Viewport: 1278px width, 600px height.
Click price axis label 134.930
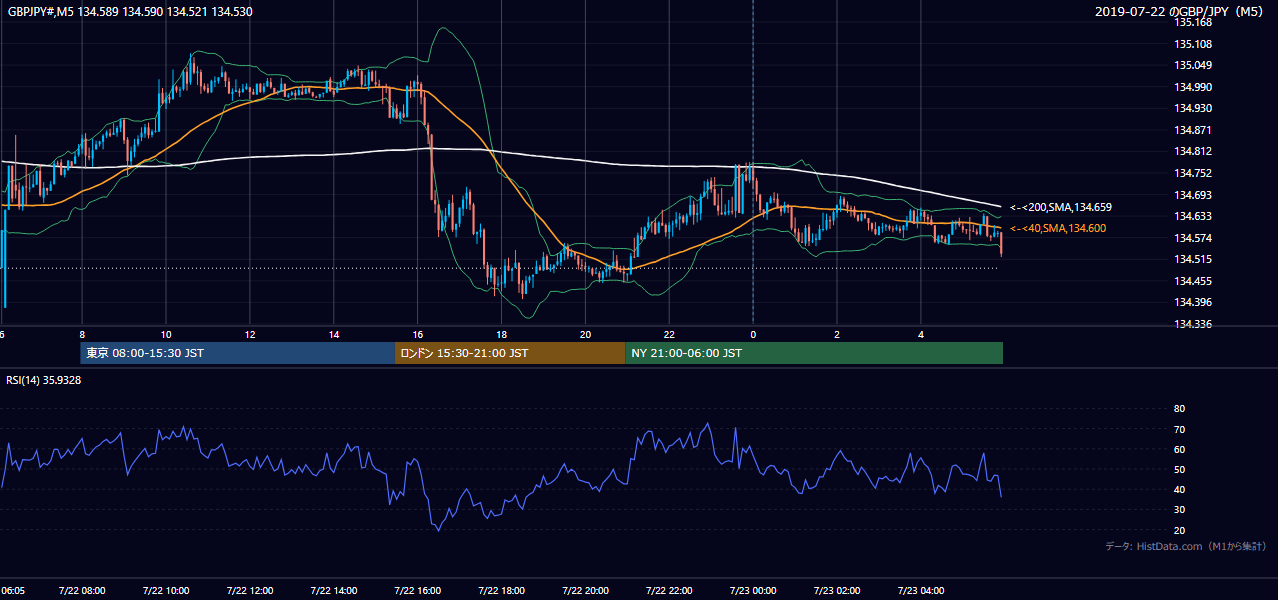pyautogui.click(x=1193, y=108)
